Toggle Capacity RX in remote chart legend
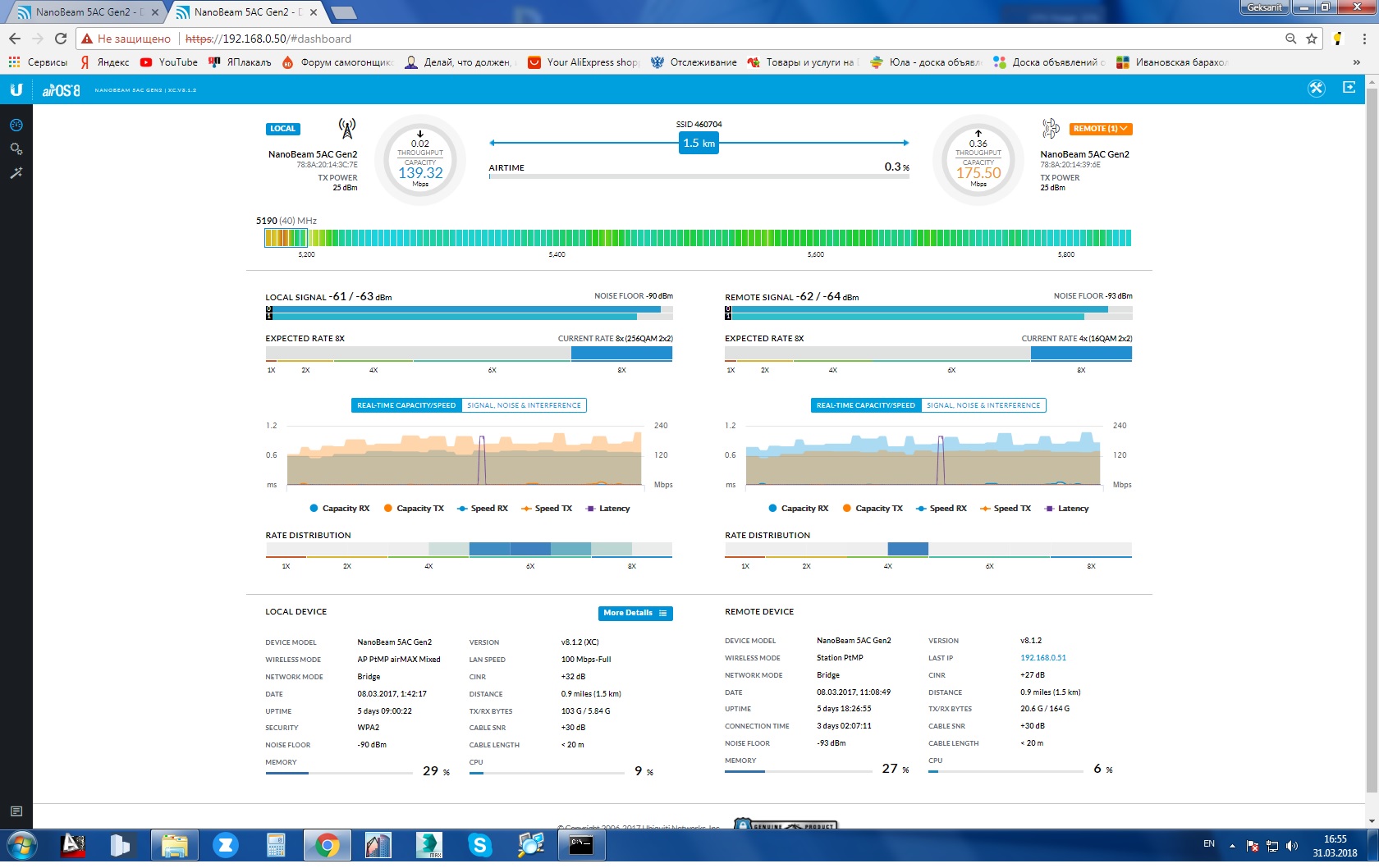 click(x=799, y=509)
